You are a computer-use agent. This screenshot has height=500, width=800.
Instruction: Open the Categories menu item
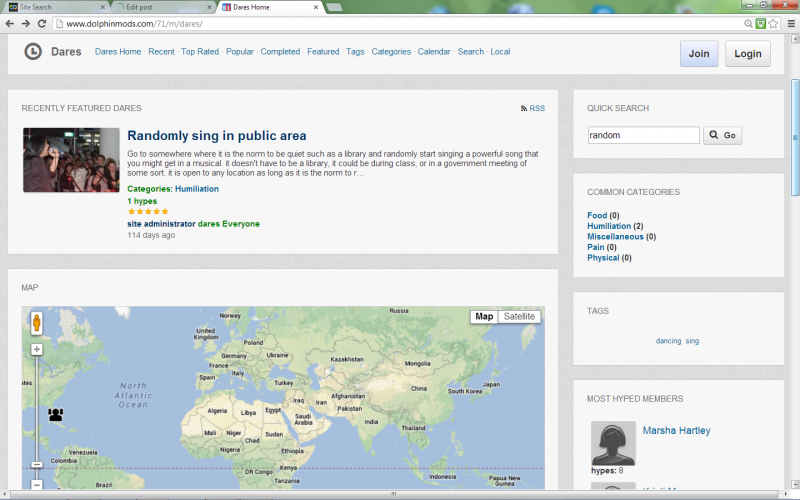(x=391, y=52)
